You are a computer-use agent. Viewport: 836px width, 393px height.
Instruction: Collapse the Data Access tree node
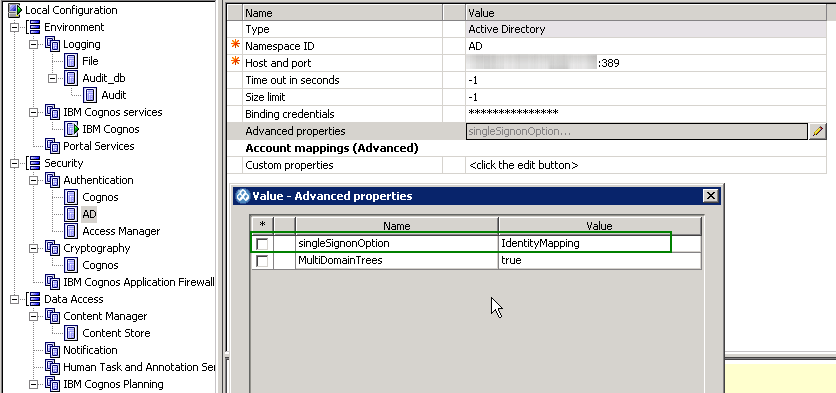coord(15,299)
